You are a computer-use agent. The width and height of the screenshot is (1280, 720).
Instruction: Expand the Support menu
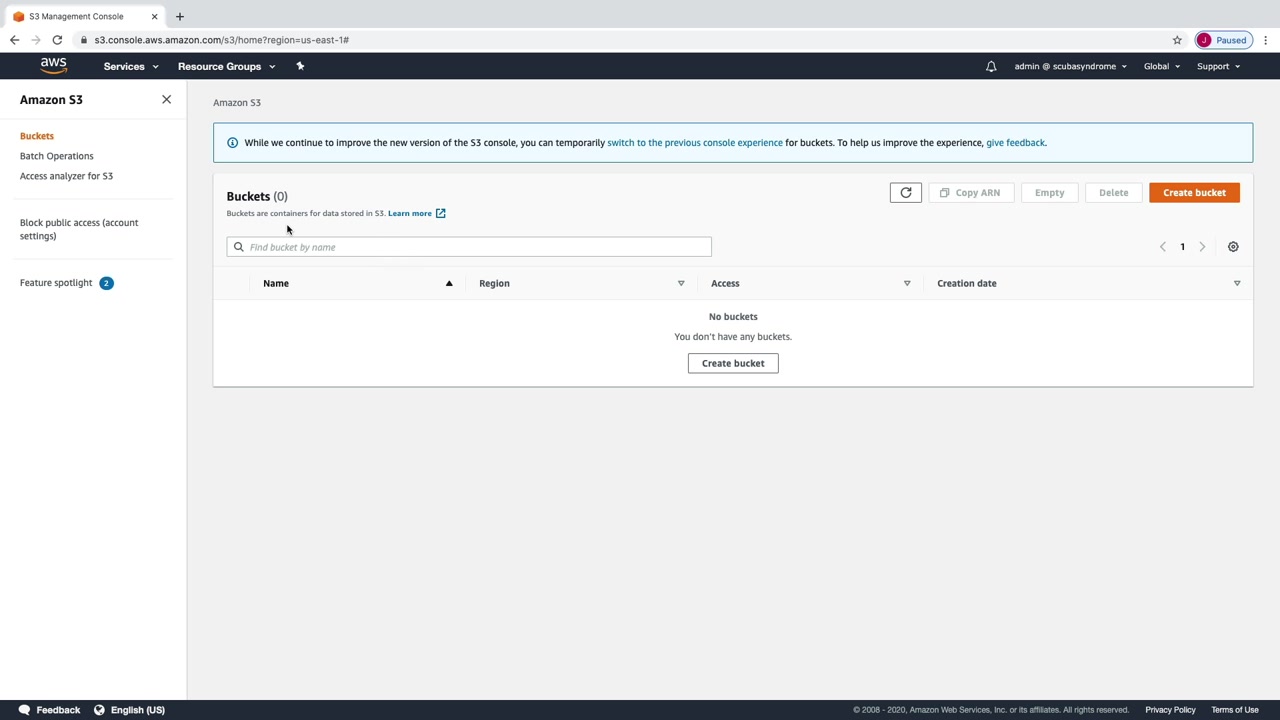click(x=1218, y=66)
